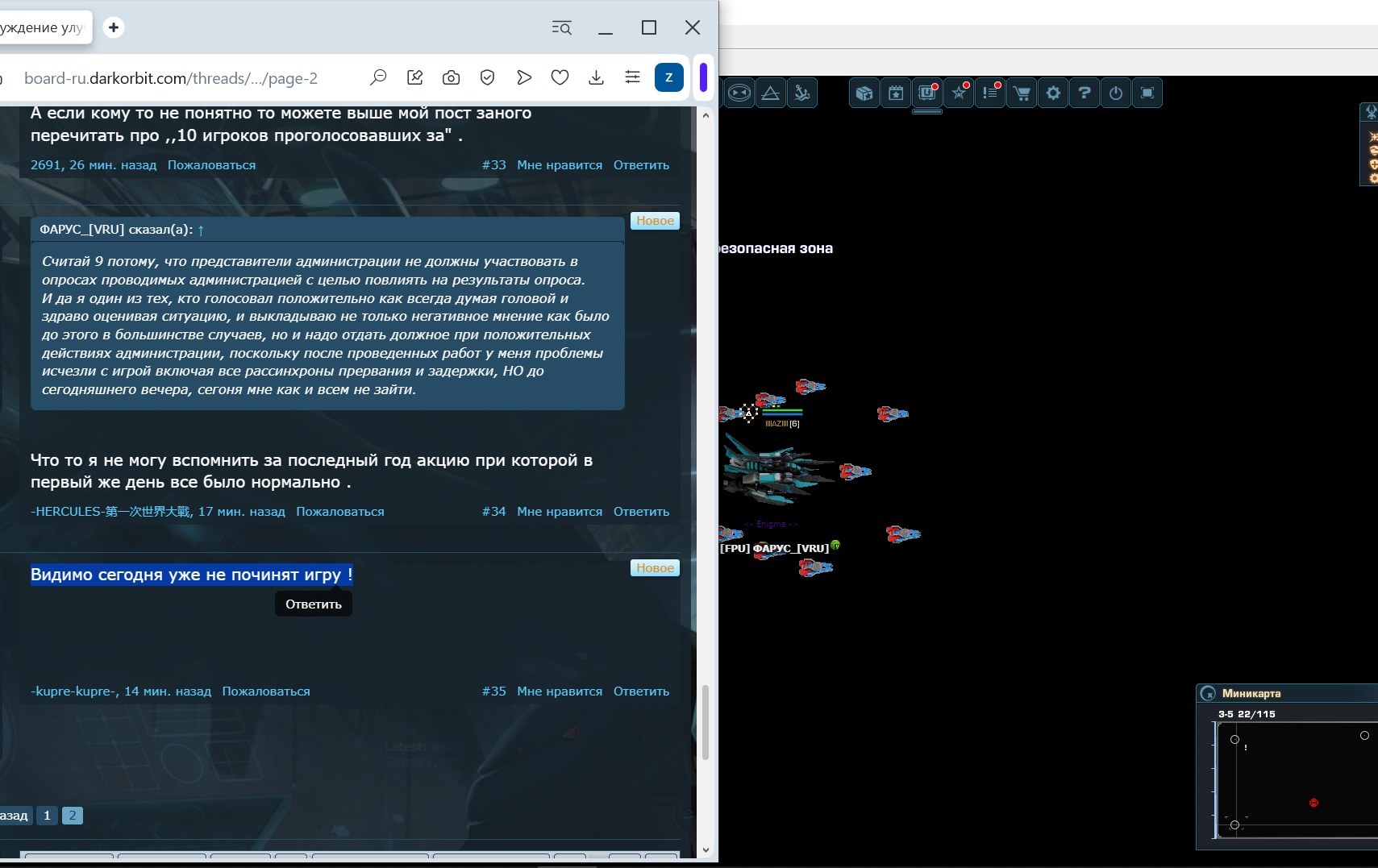
Task: Open the tab search icon in title bar
Action: [x=562, y=28]
